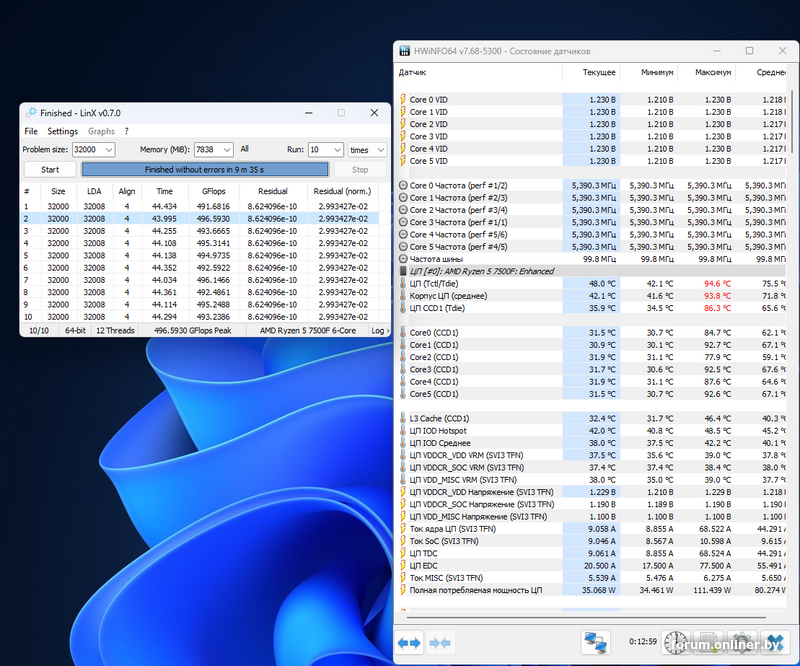
Task: Open the 'times' unit dropdown
Action: pos(380,150)
